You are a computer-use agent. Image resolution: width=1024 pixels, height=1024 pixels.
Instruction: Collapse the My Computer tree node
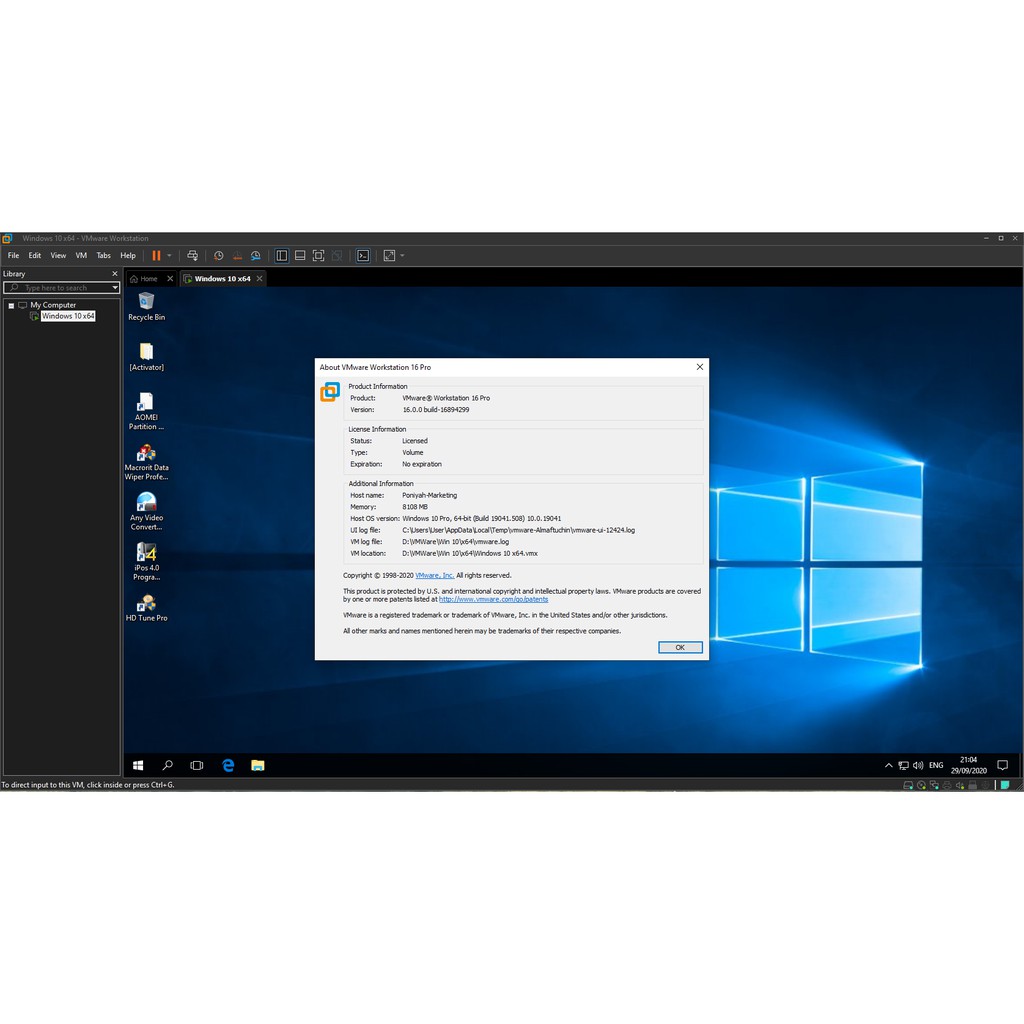pos(11,305)
